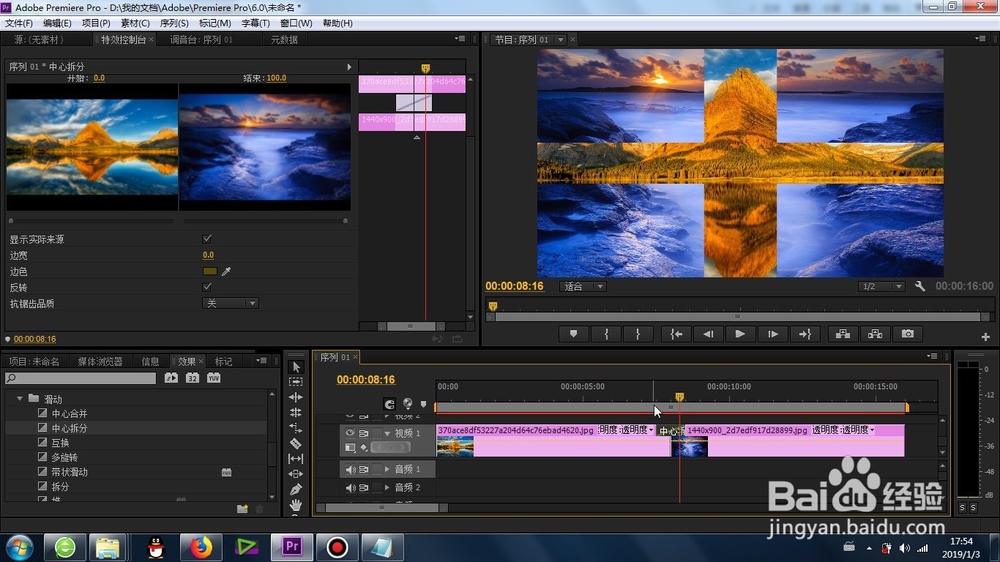Toggle 视频 1 sync lock
1000x562 pixels.
point(364,433)
